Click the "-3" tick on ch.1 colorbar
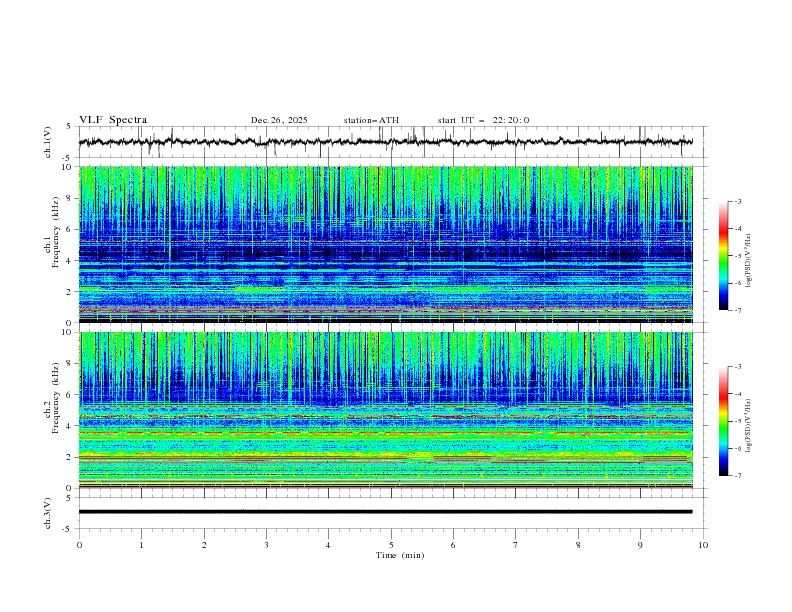Viewport: 792px width, 612px height. click(737, 201)
